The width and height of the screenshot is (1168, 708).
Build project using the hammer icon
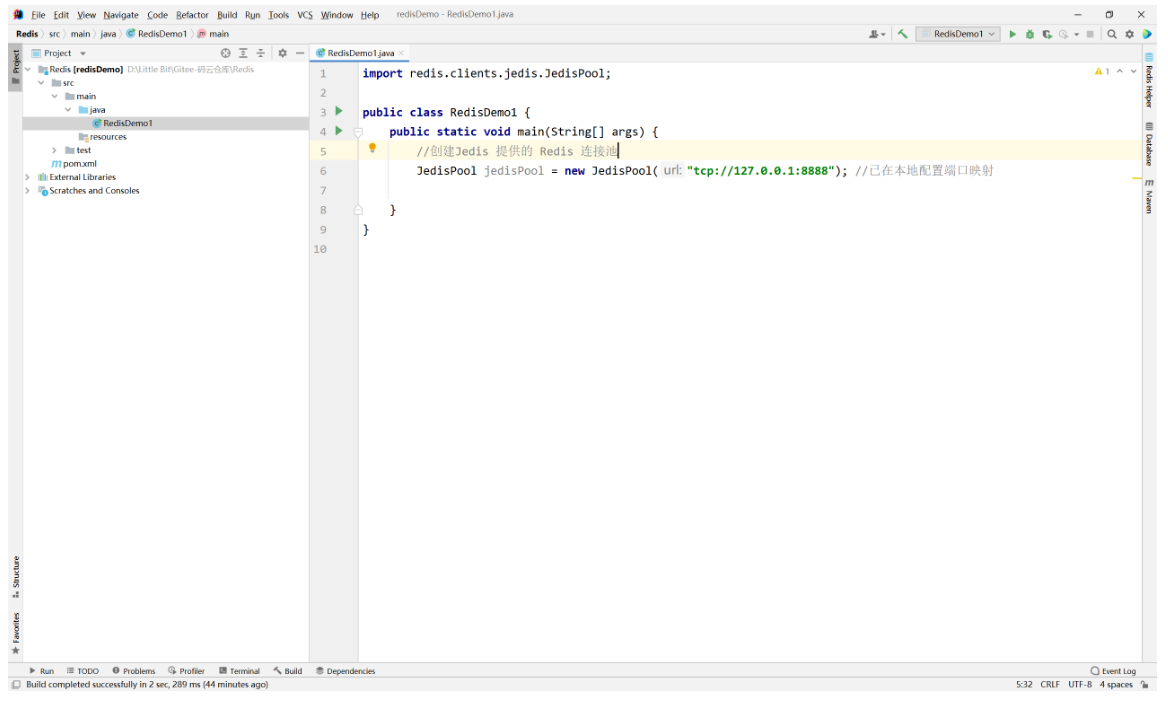click(x=902, y=34)
